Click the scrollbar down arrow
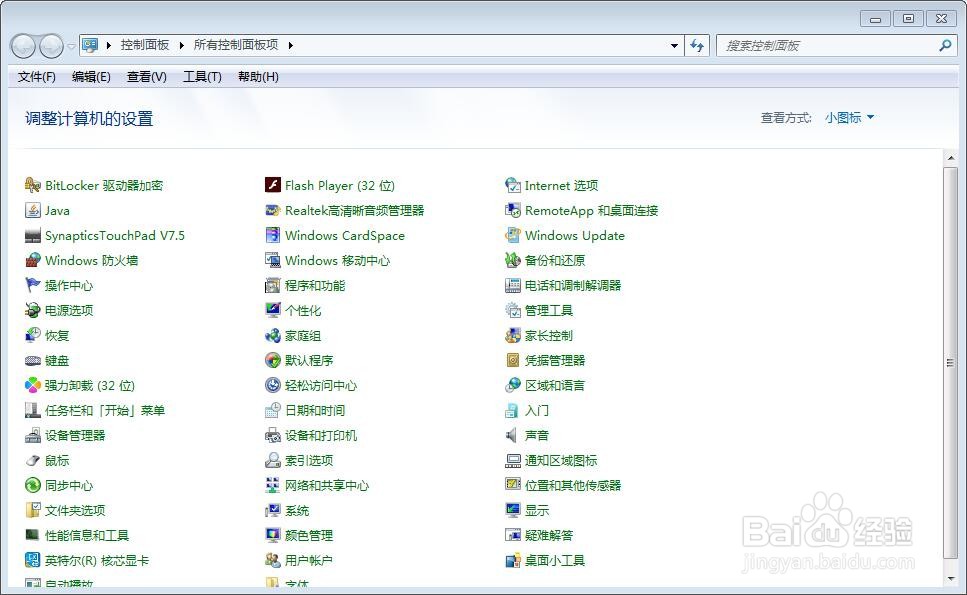This screenshot has width=967, height=595. click(x=950, y=579)
